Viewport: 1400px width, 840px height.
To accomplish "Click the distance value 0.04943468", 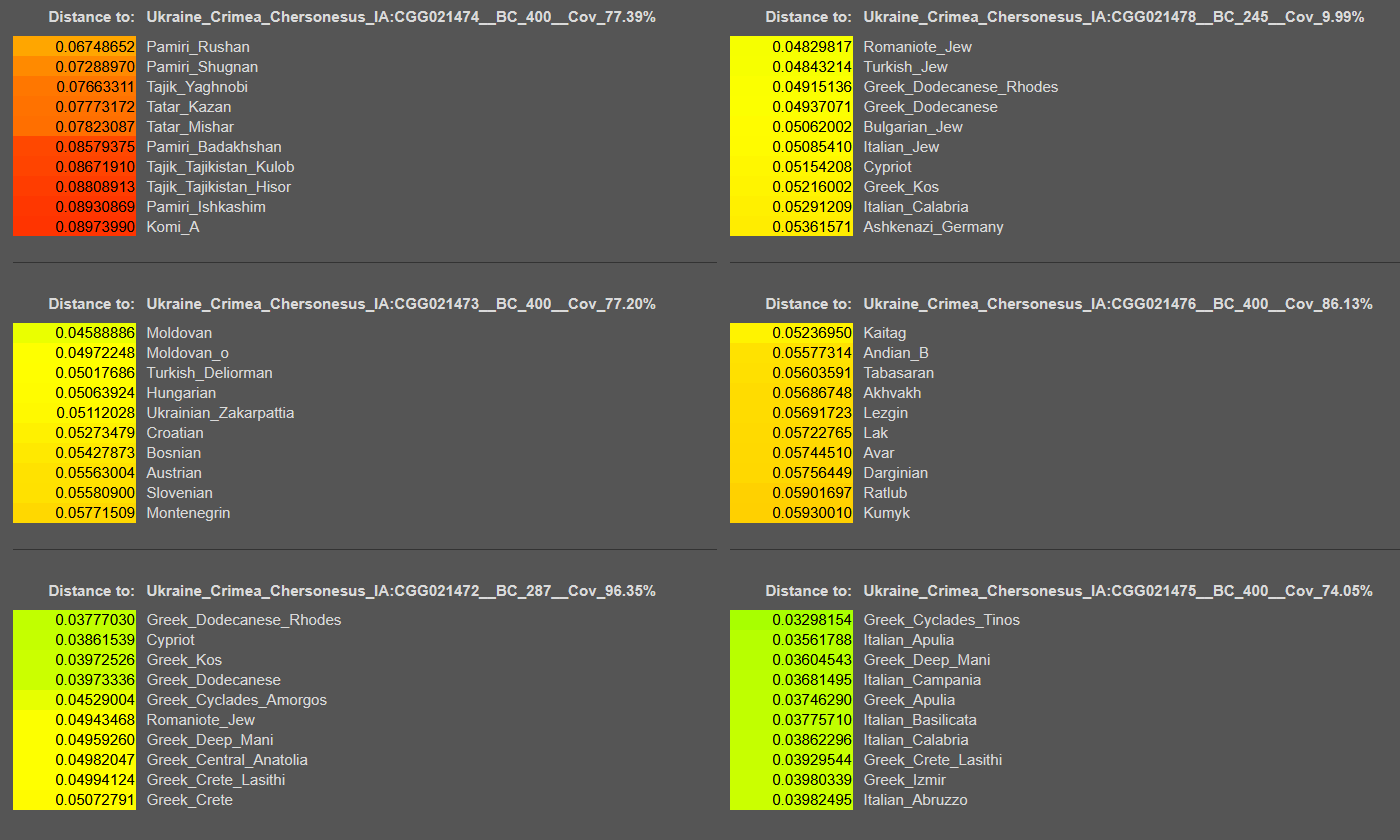I will tap(95, 720).
